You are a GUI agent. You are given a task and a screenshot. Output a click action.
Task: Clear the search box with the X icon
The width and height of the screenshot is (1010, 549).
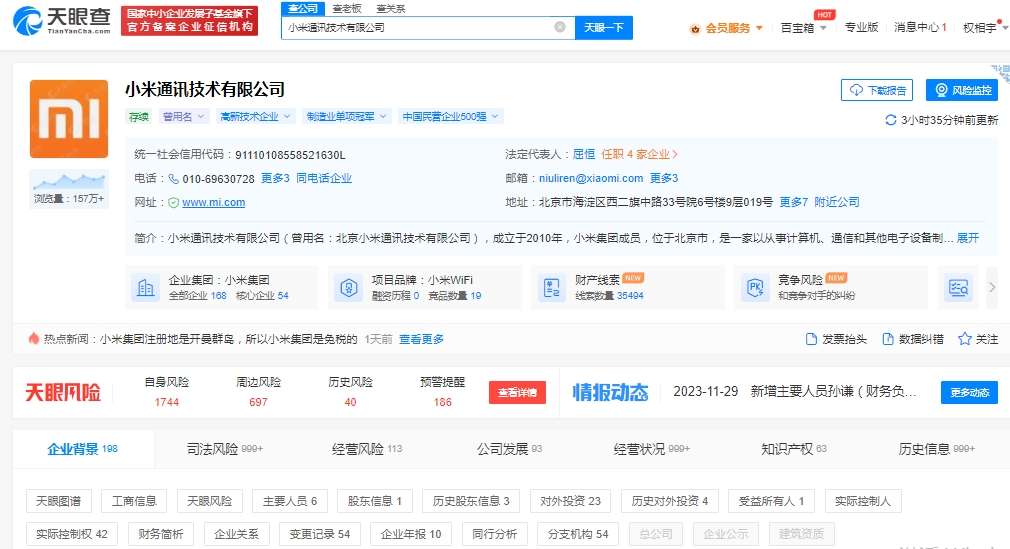click(560, 27)
